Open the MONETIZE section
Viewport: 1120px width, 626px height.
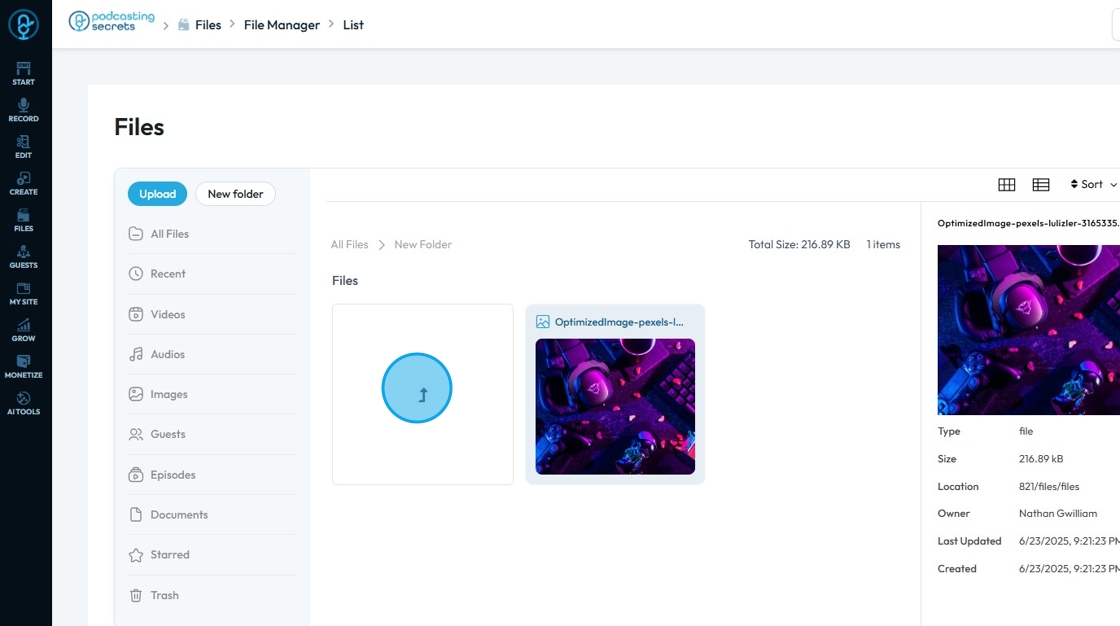pos(23,367)
